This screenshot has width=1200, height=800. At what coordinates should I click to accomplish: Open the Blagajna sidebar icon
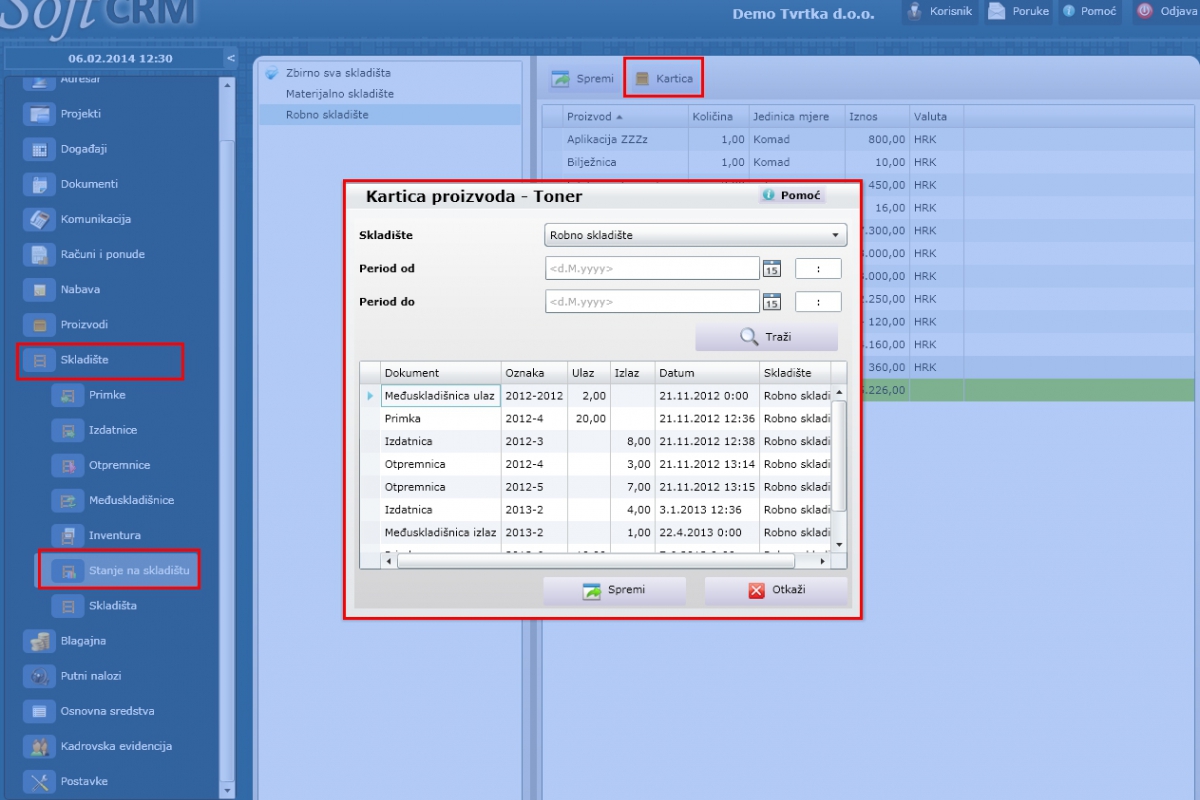tap(40, 641)
